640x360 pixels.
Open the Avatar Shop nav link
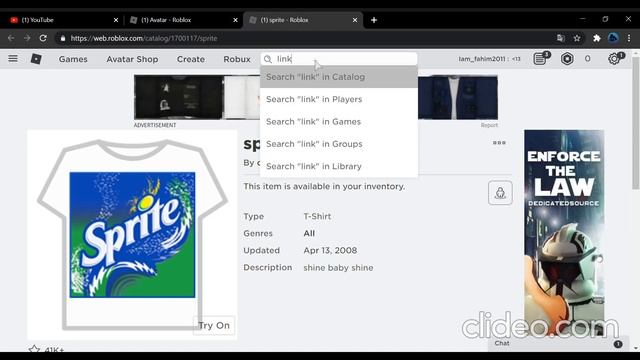pyautogui.click(x=132, y=59)
